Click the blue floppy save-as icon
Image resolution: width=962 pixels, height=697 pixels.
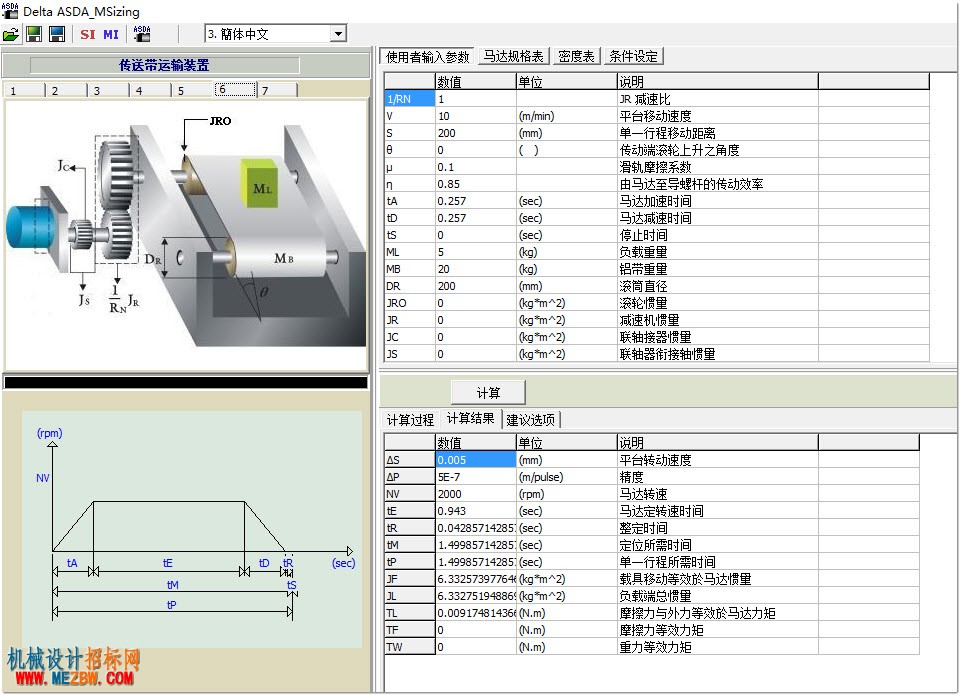point(57,34)
